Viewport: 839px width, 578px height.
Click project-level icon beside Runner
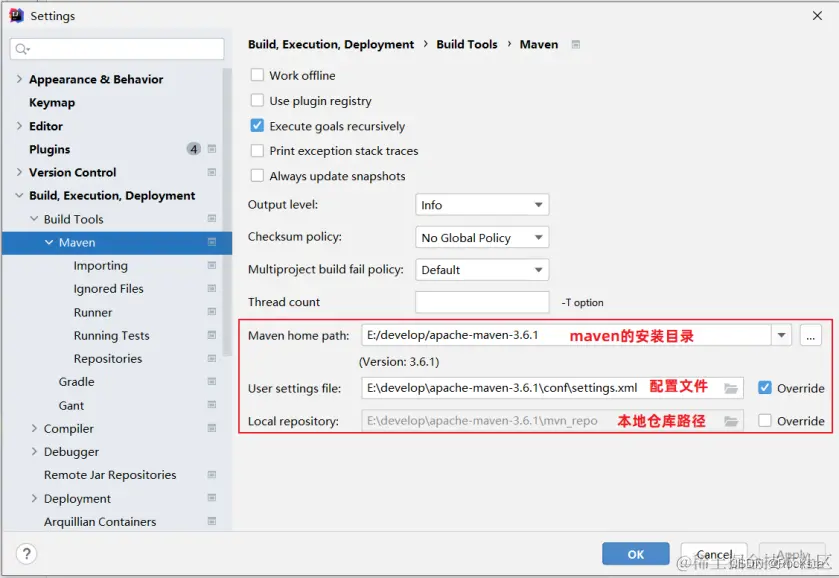tap(212, 312)
